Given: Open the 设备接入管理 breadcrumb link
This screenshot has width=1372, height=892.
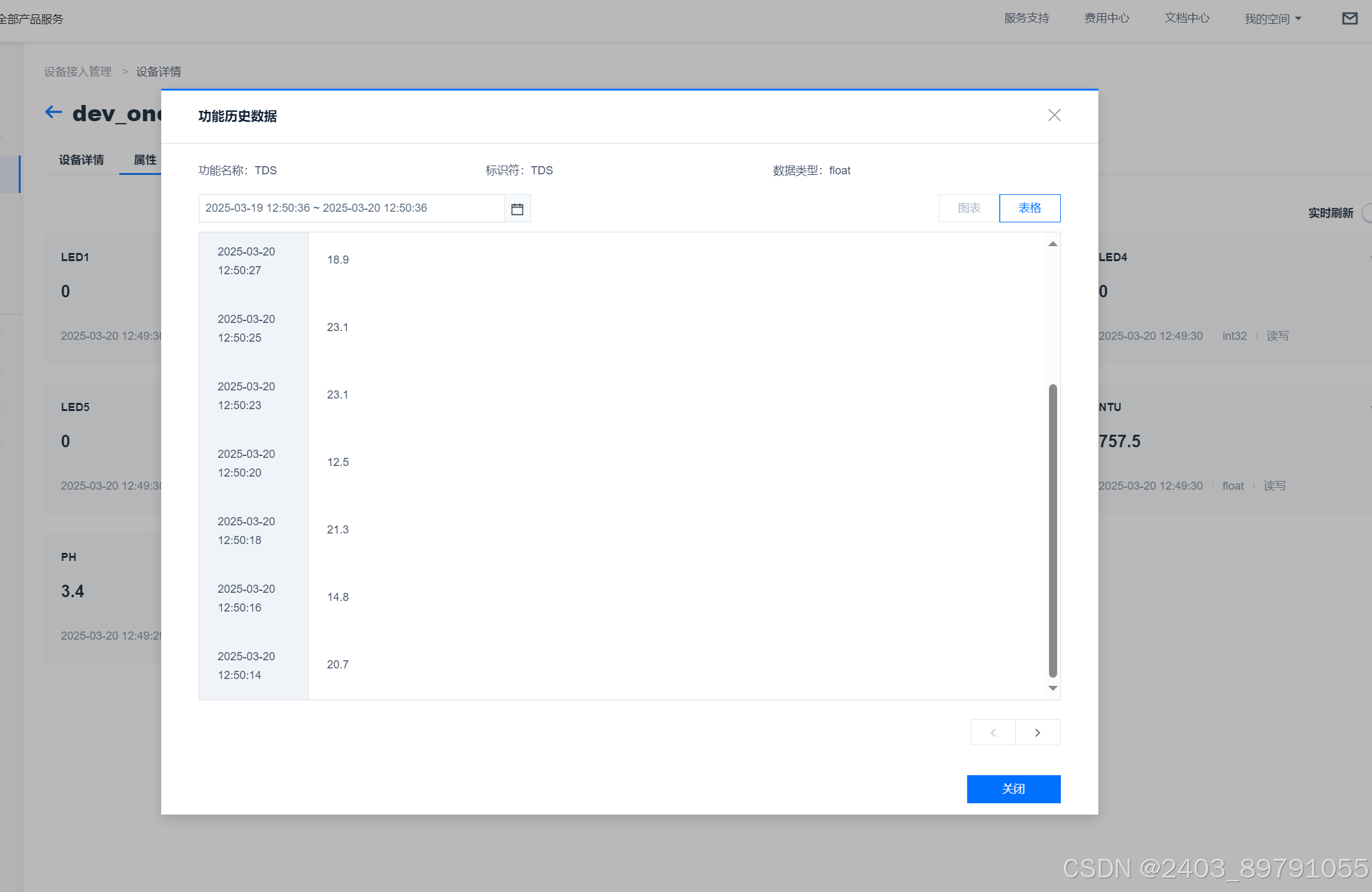Looking at the screenshot, I should pos(77,72).
